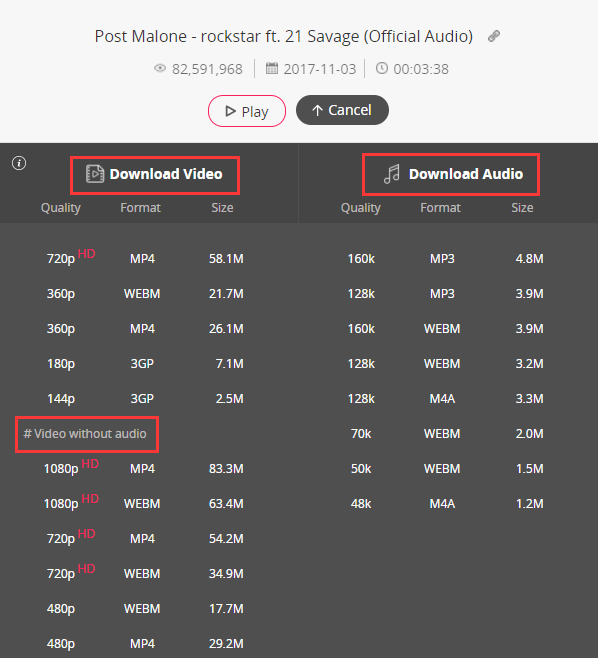598x658 pixels.
Task: Cancel the download panel
Action: click(342, 110)
